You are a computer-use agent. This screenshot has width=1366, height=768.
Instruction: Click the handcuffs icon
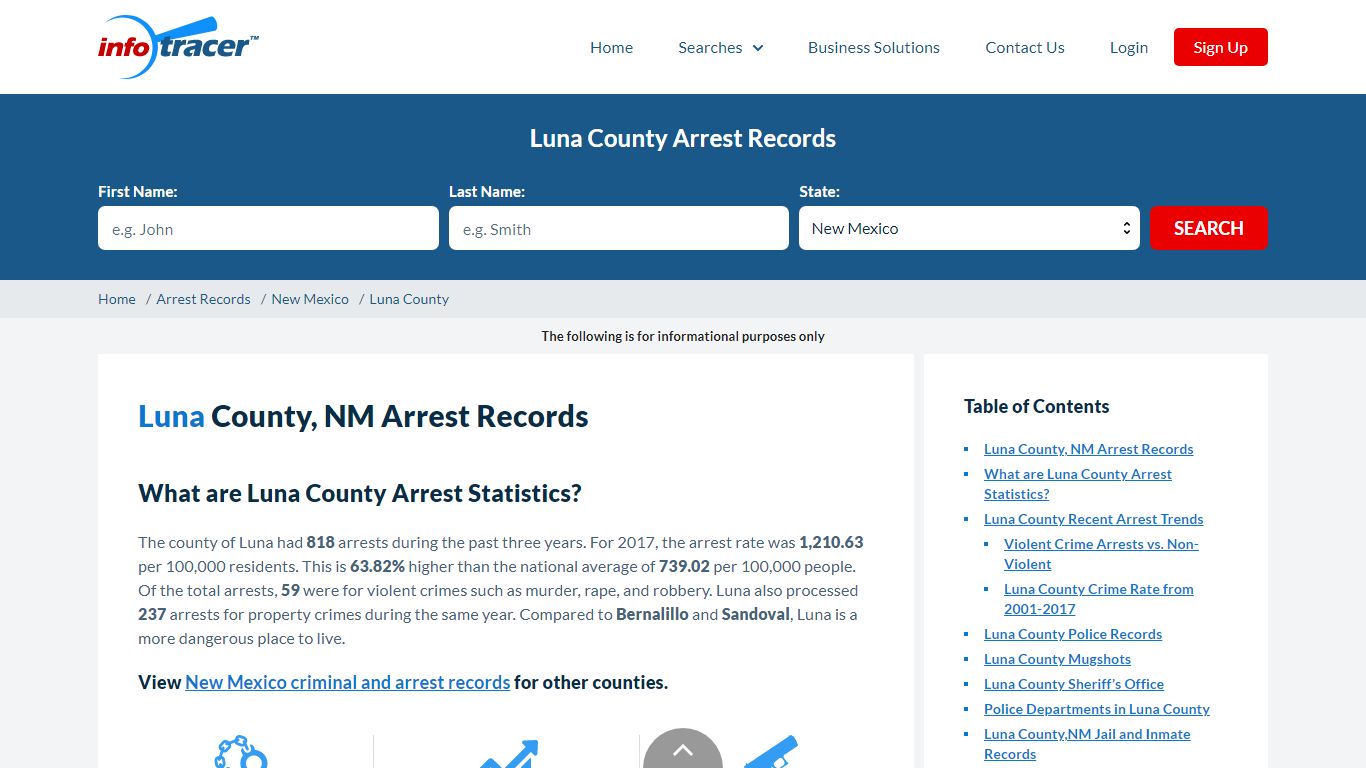pyautogui.click(x=241, y=752)
